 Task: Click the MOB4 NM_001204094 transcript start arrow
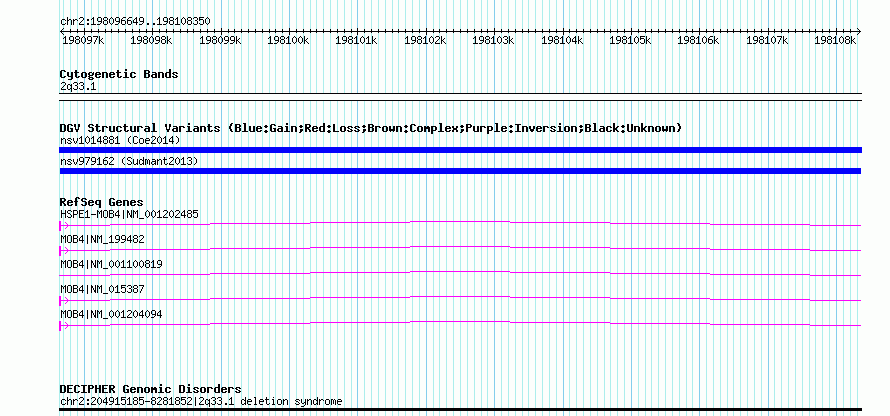click(x=64, y=325)
